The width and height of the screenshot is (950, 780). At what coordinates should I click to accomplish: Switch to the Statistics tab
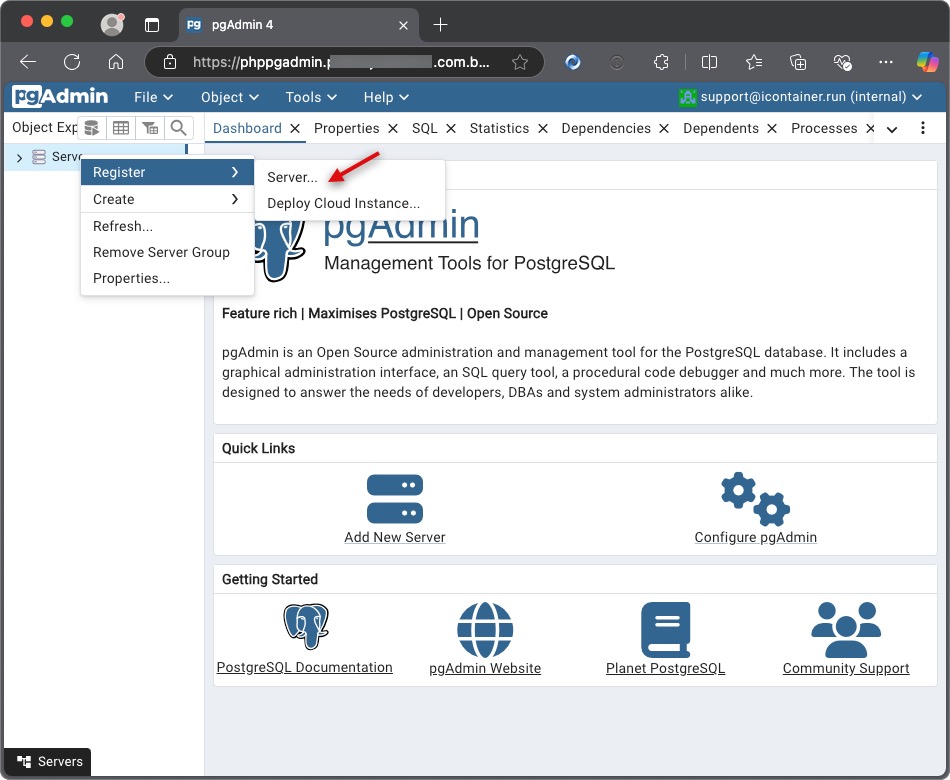pos(499,128)
